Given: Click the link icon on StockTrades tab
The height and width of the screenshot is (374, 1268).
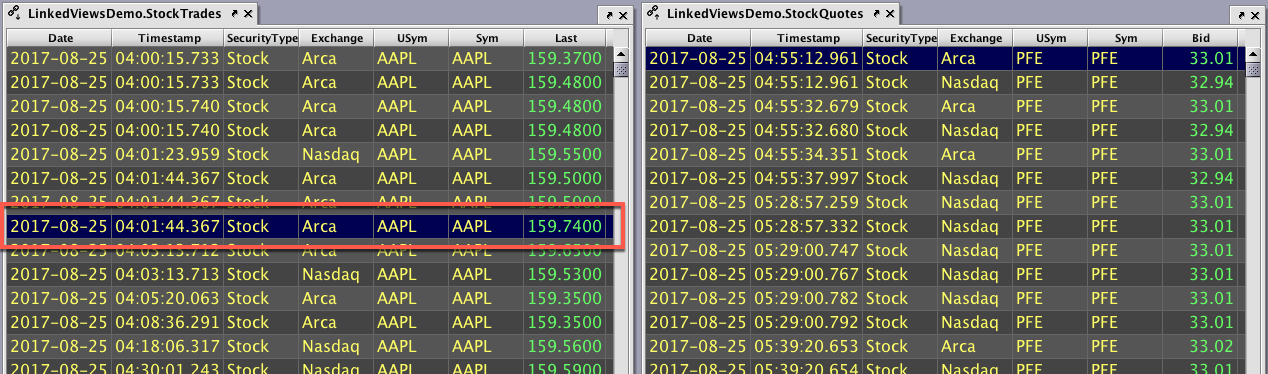Looking at the screenshot, I should (15, 13).
